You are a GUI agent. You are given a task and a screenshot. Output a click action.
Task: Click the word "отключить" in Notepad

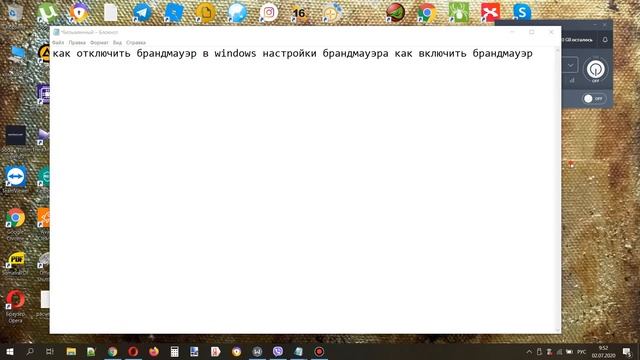coord(103,53)
